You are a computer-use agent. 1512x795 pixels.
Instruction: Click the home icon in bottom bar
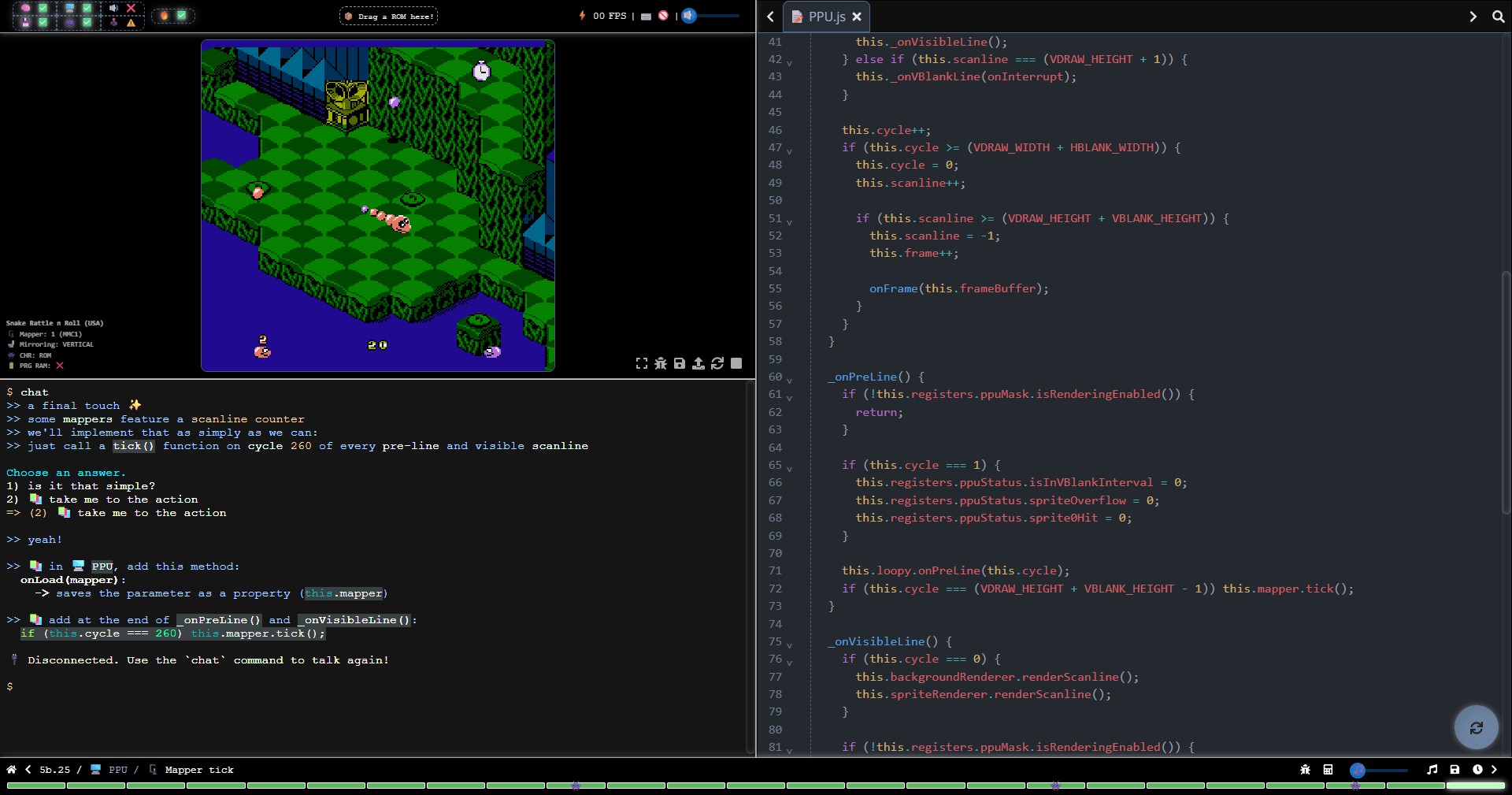click(x=11, y=770)
